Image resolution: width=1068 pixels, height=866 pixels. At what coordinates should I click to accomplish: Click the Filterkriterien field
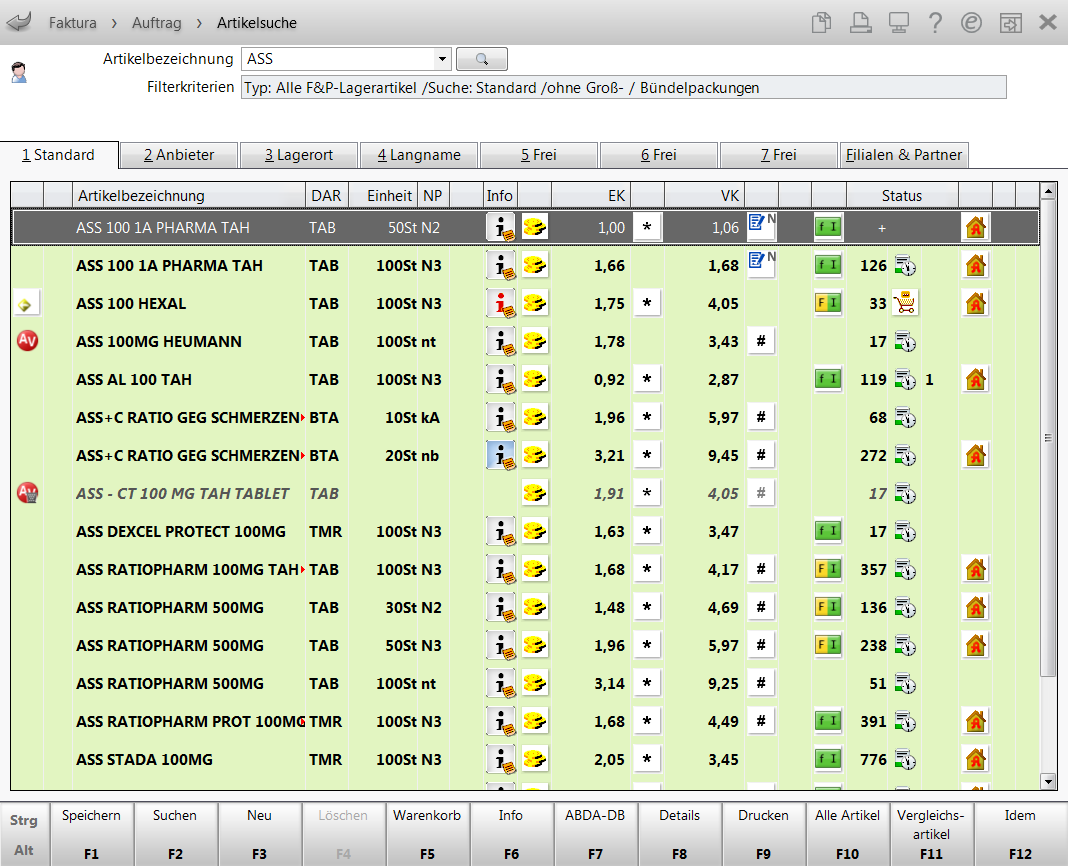click(x=623, y=88)
